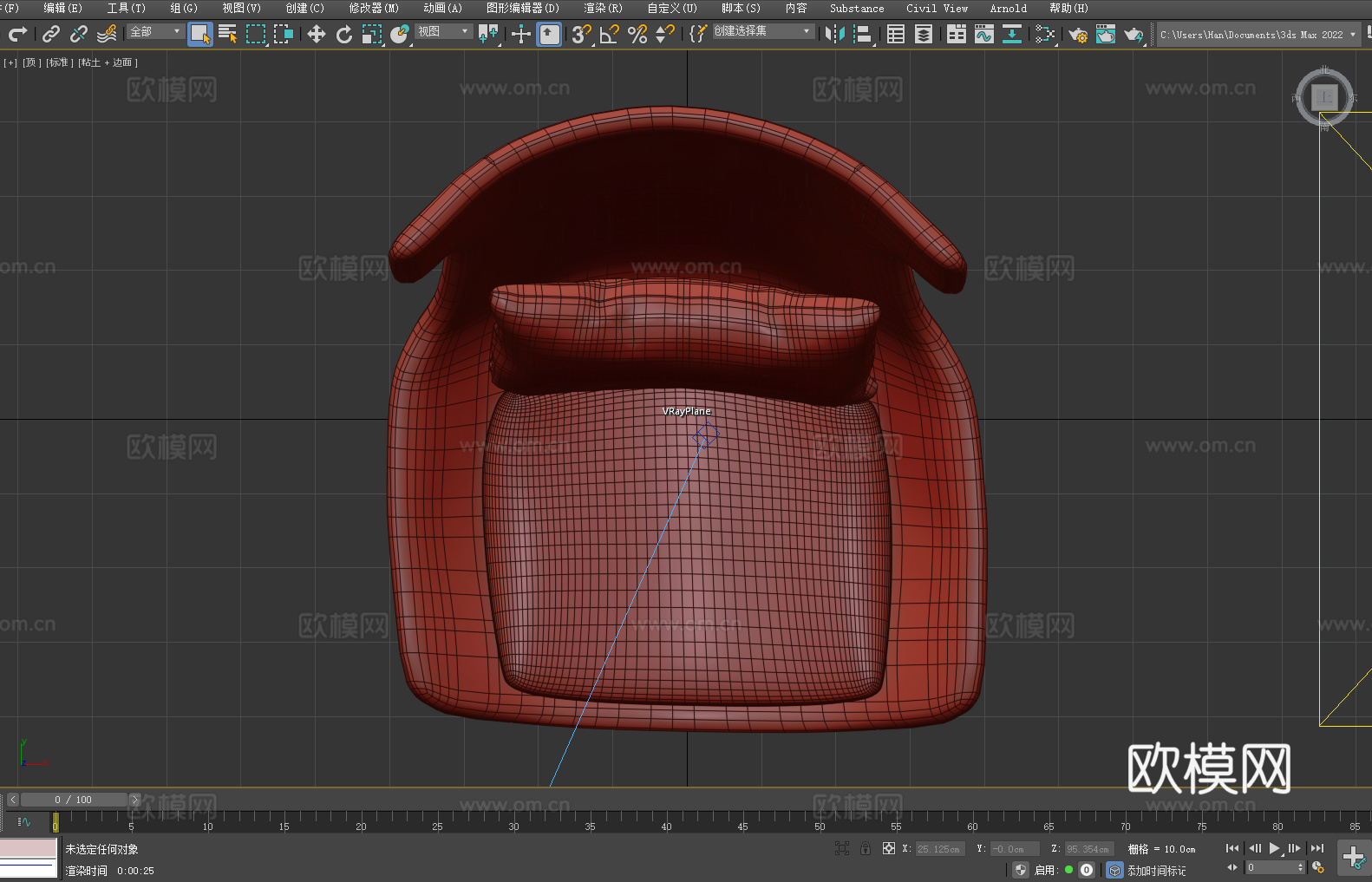Open the 工具(T) menu
Viewport: 1372px width, 882px height.
click(x=126, y=8)
